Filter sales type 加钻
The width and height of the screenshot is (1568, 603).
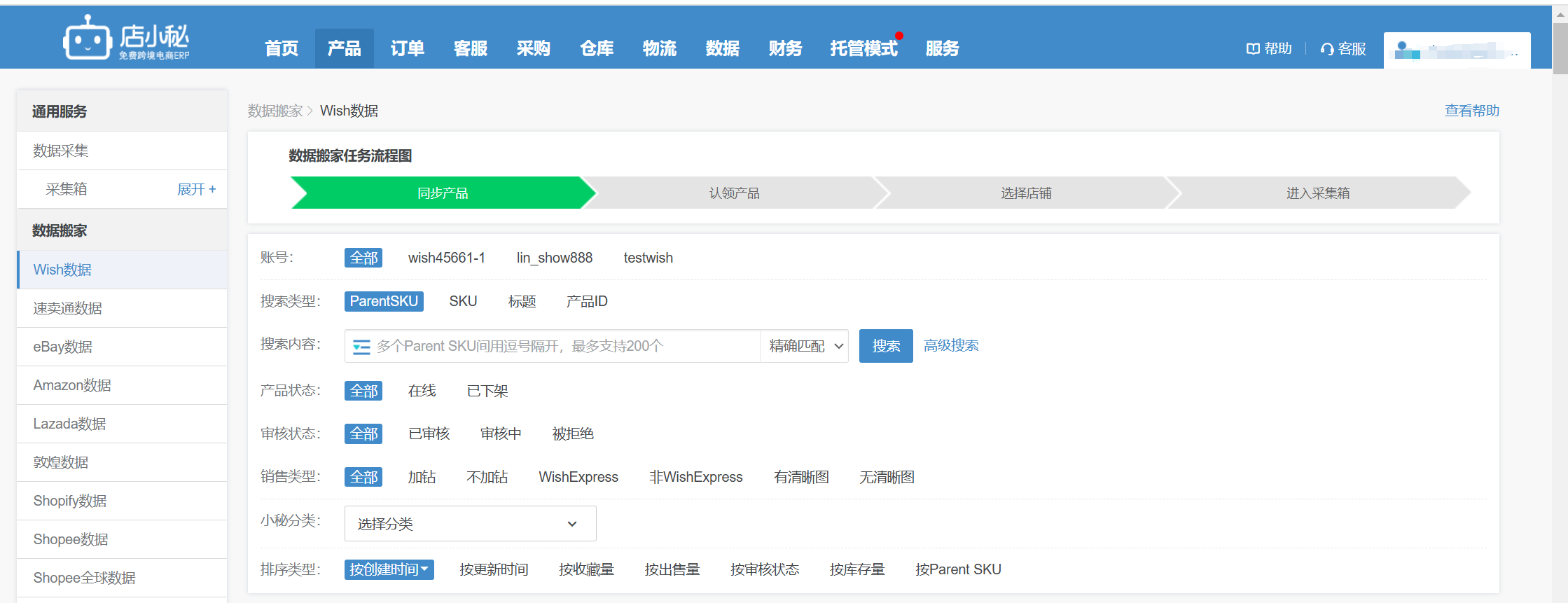422,477
